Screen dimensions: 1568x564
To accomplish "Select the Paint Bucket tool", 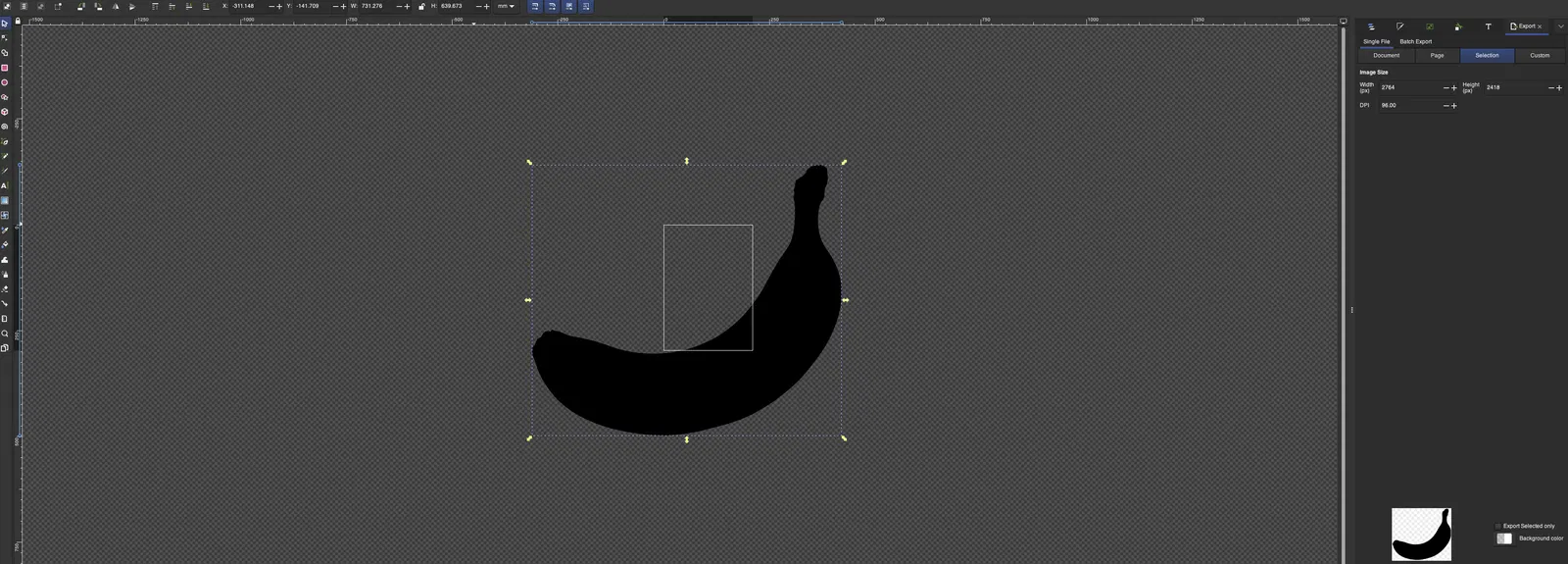I will tap(5, 245).
